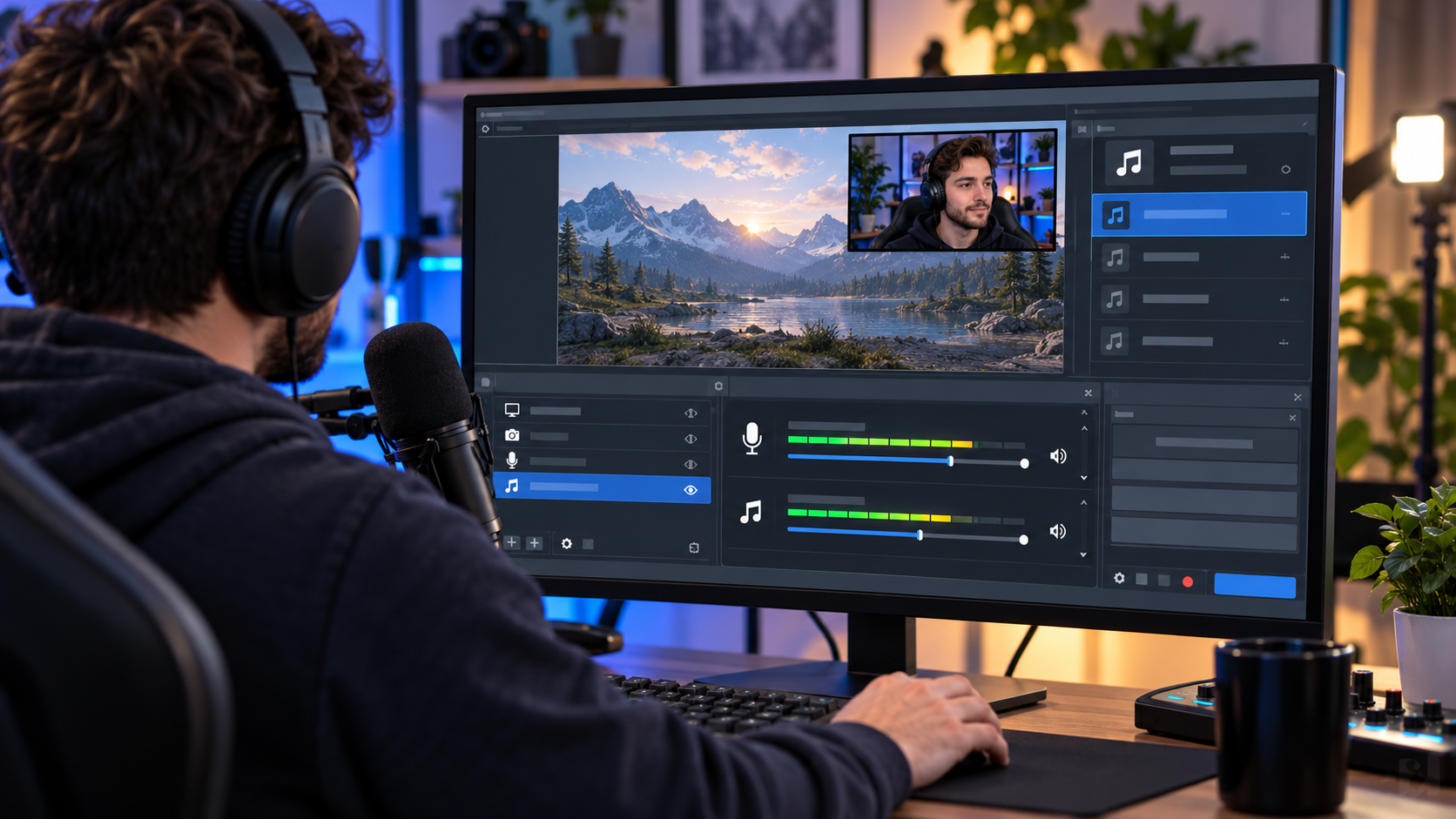Open the gear icon above the preview
This screenshot has height=819, width=1456.
point(486,129)
